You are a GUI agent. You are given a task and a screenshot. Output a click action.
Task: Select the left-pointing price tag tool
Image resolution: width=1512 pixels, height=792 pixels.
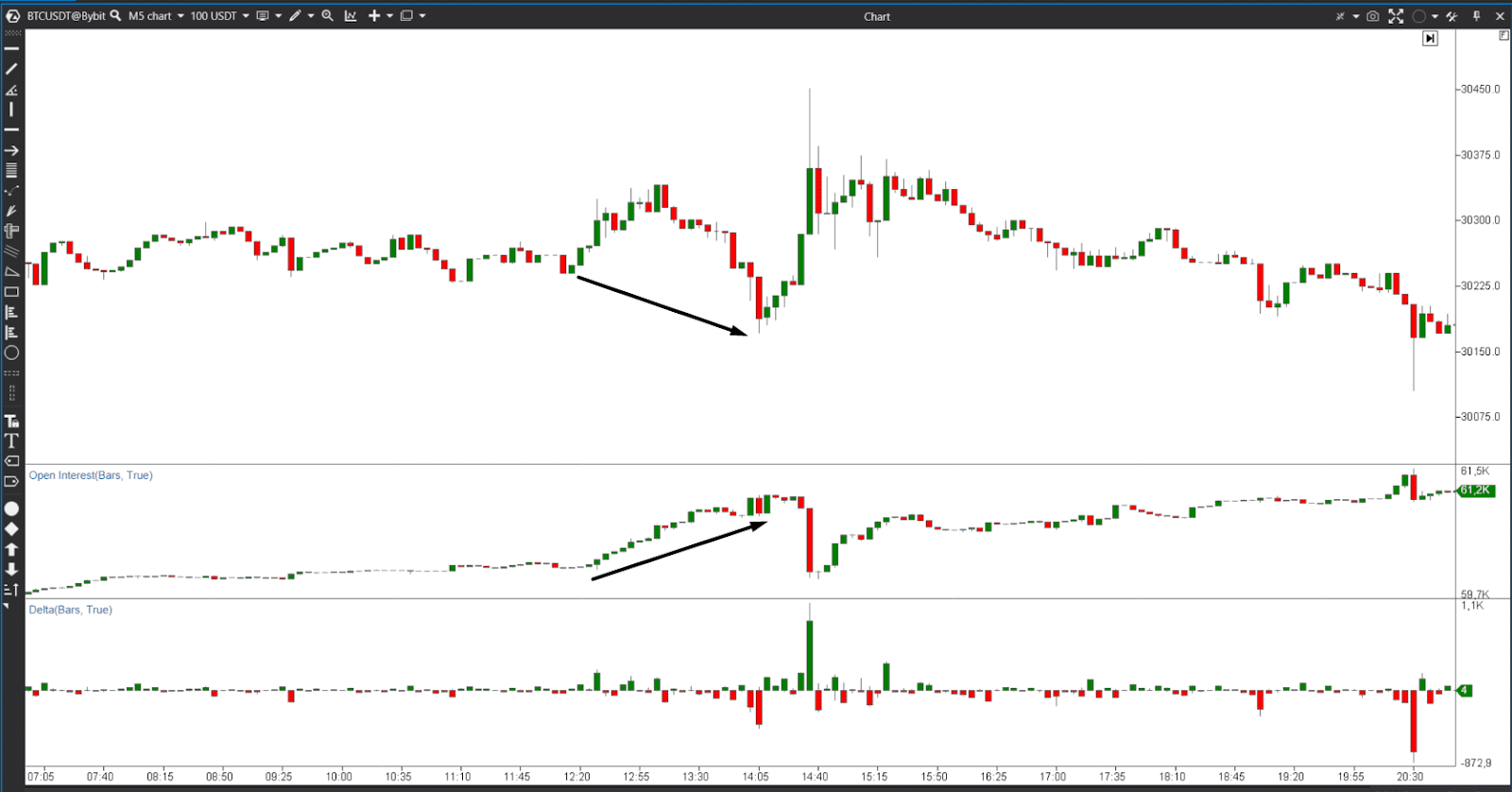tap(11, 461)
